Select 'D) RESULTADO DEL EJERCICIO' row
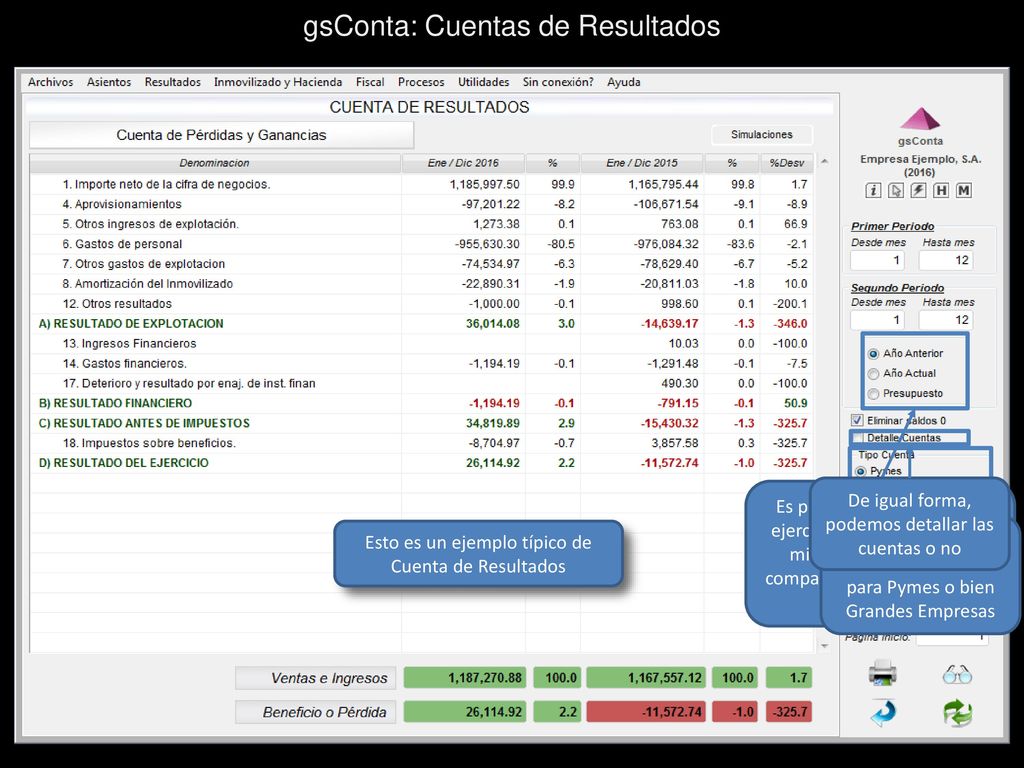The height and width of the screenshot is (768, 1024). (421, 464)
